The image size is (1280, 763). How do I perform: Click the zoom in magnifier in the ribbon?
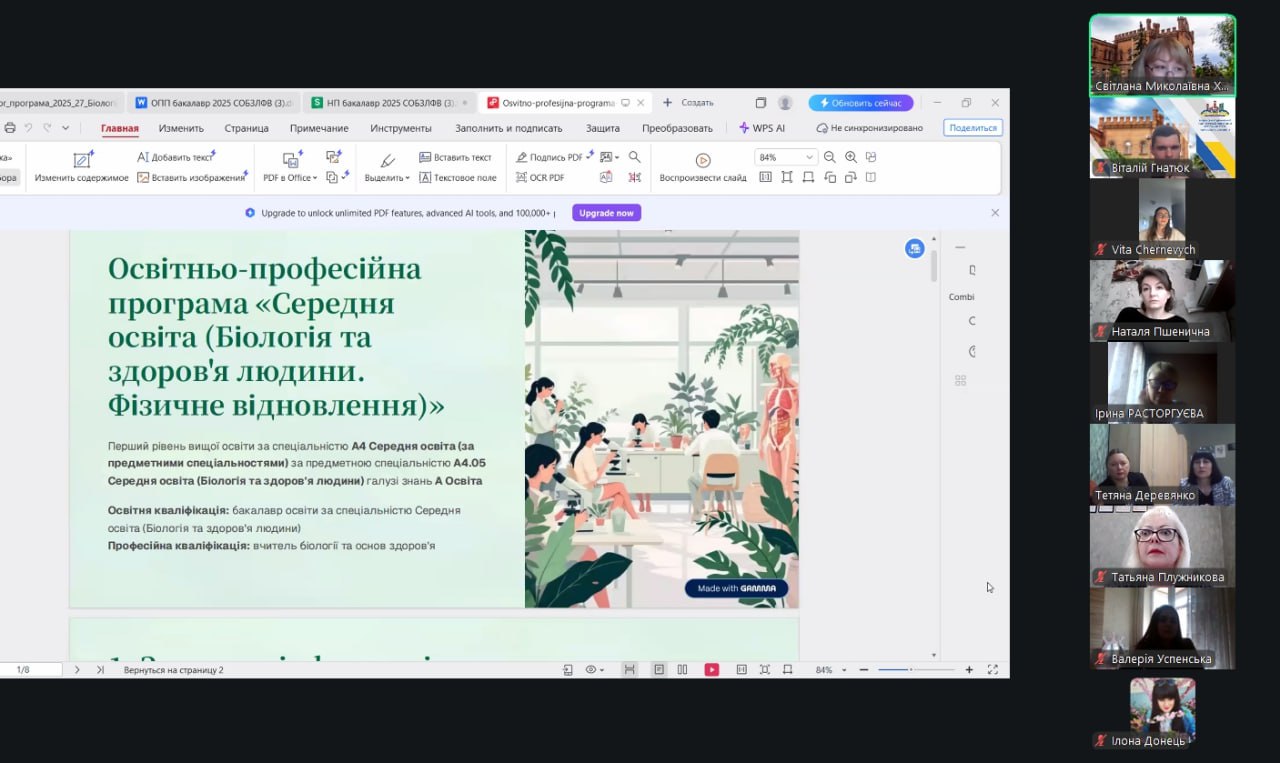851,157
